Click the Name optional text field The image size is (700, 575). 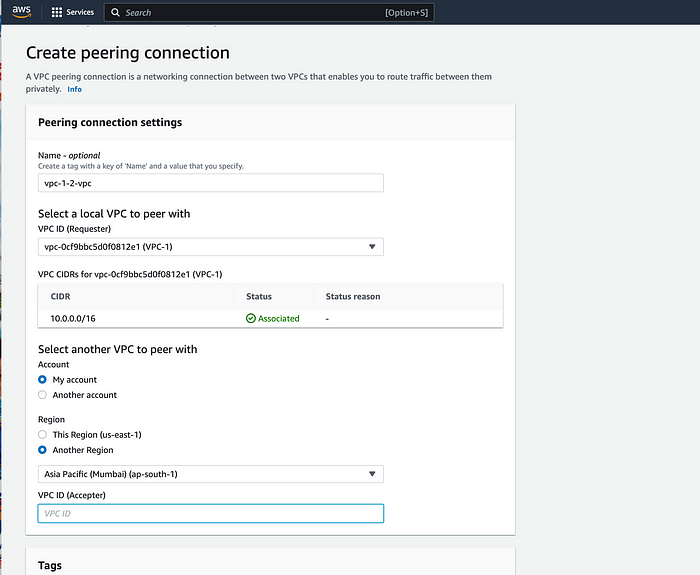(x=211, y=183)
